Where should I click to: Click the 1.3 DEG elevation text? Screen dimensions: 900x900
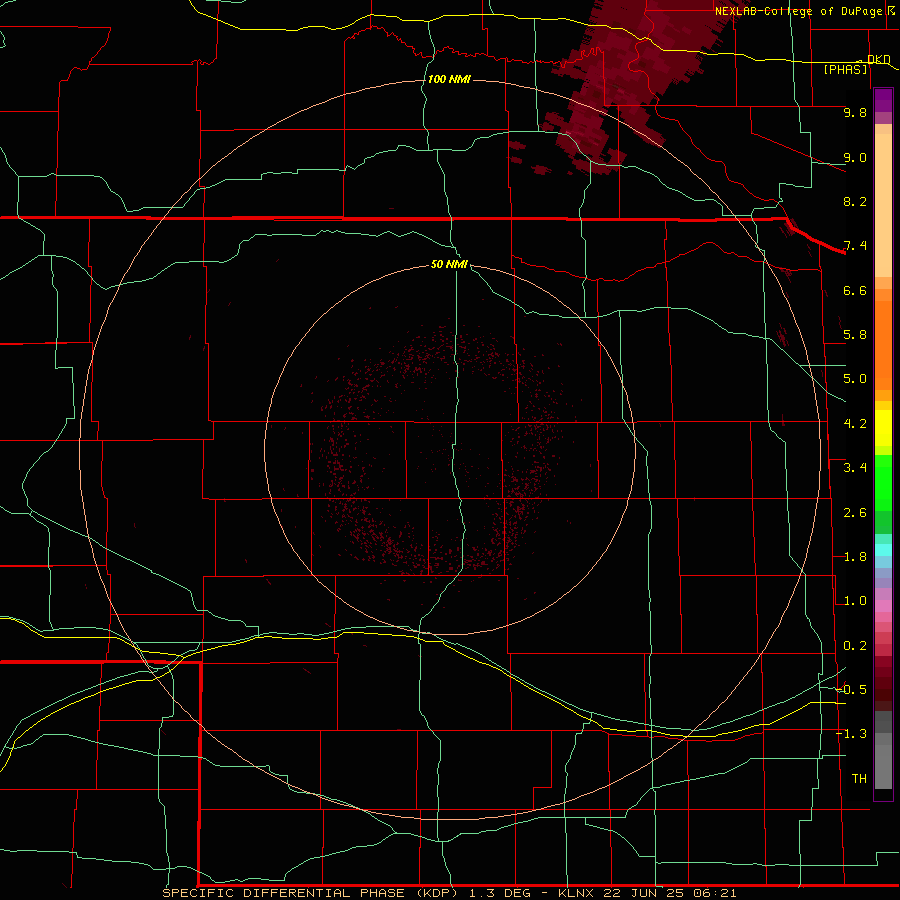click(x=500, y=893)
